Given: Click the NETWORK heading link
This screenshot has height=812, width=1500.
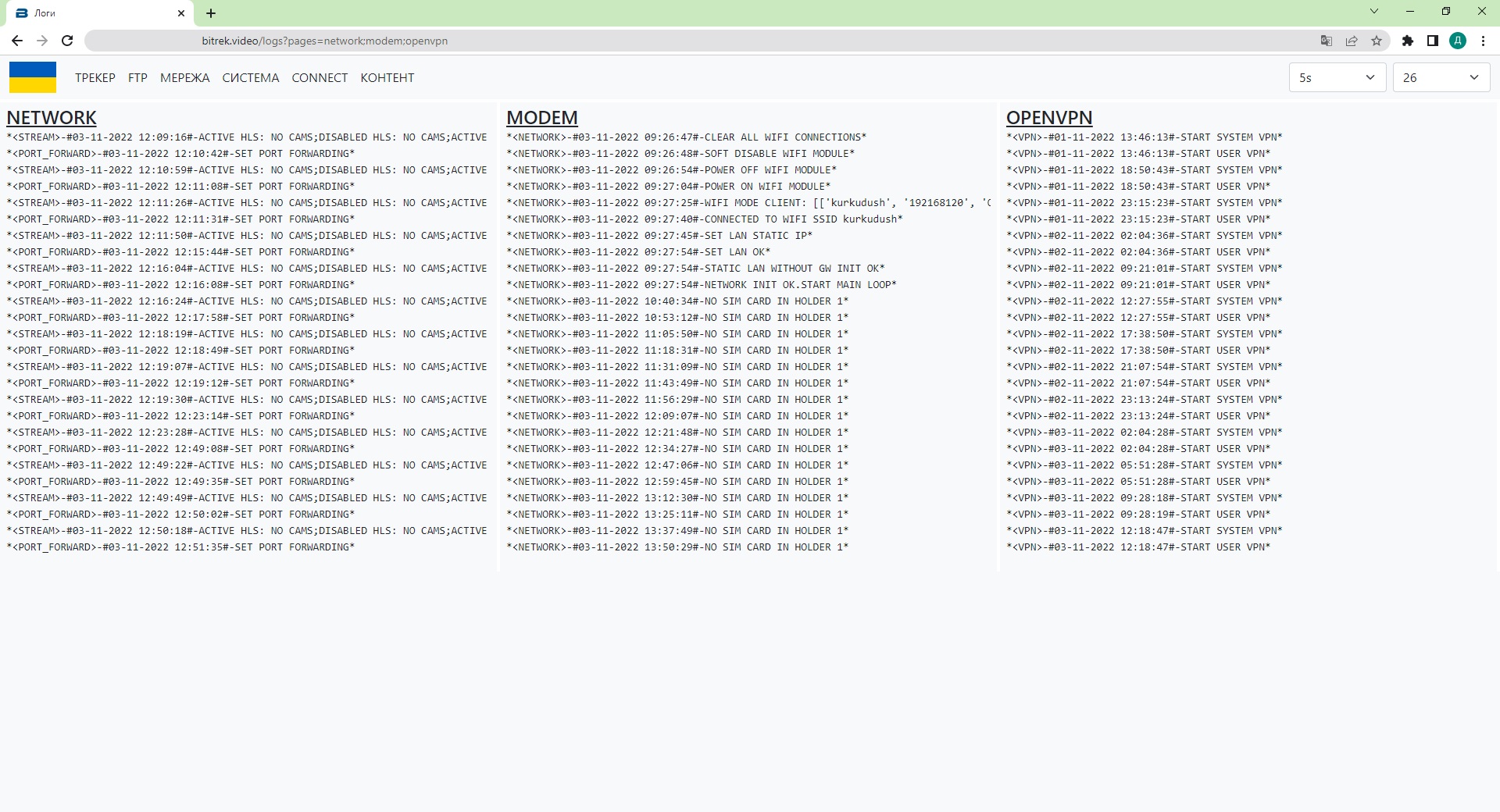Looking at the screenshot, I should (52, 118).
